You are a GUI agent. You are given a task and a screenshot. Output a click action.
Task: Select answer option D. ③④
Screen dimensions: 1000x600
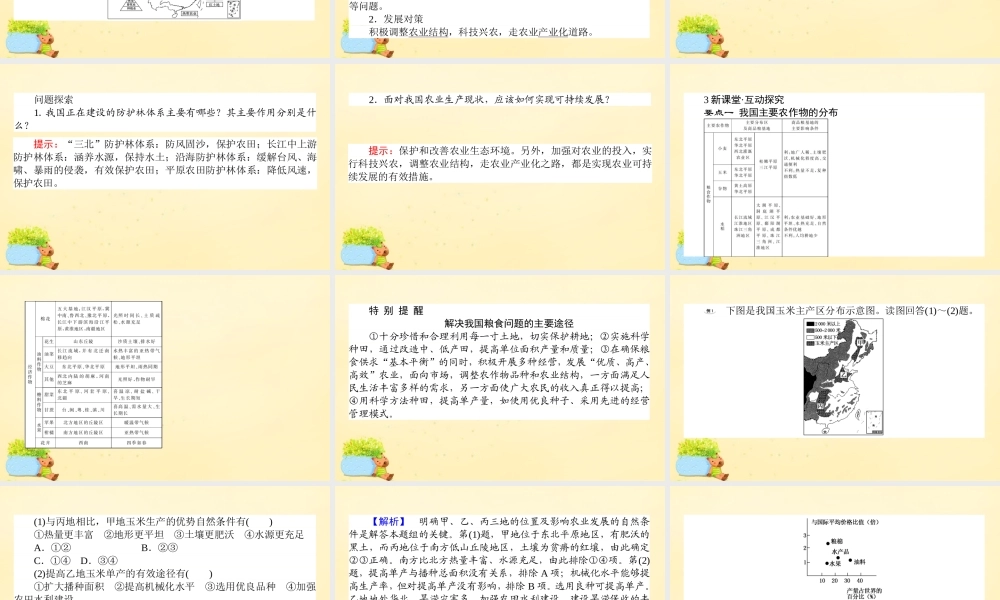99,560
